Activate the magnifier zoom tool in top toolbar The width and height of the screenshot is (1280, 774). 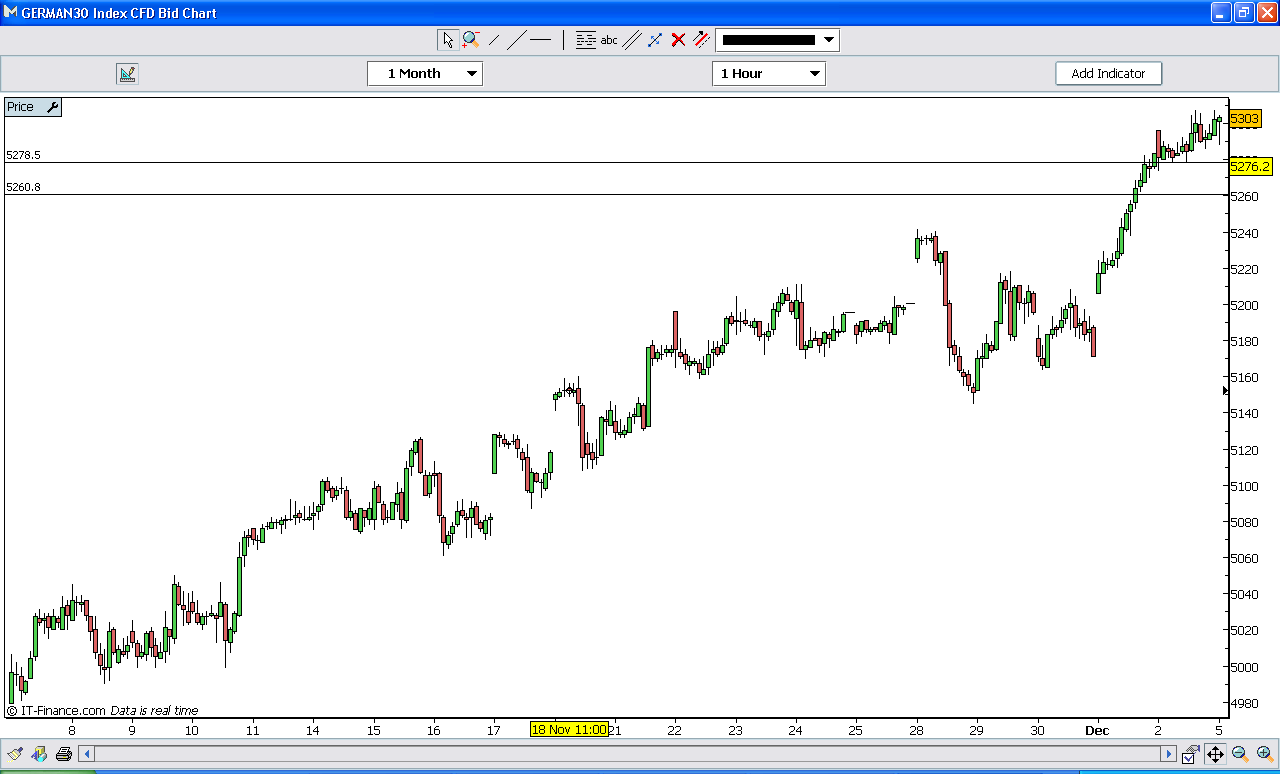click(x=470, y=40)
